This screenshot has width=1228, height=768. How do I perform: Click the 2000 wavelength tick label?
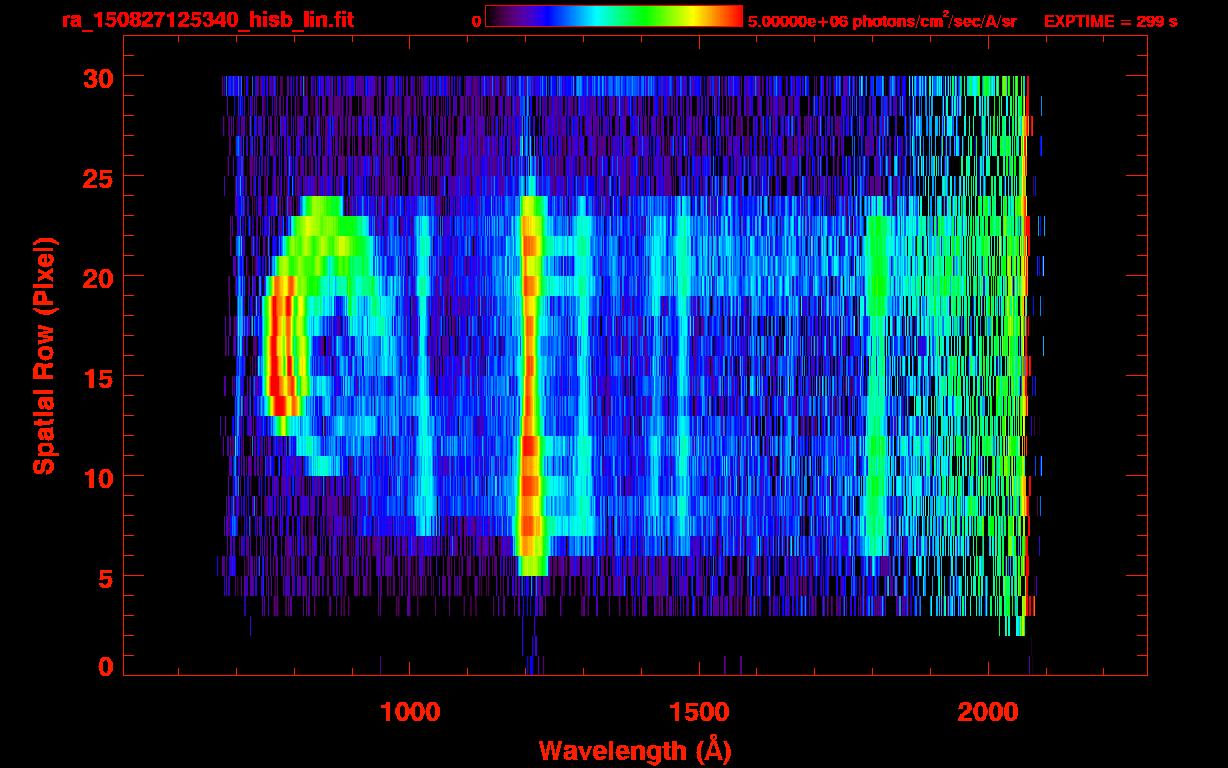(987, 712)
